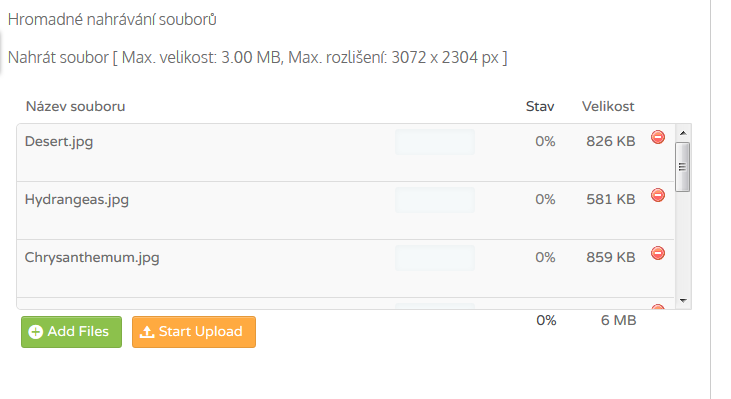Click the Add Files button label

coord(78,331)
